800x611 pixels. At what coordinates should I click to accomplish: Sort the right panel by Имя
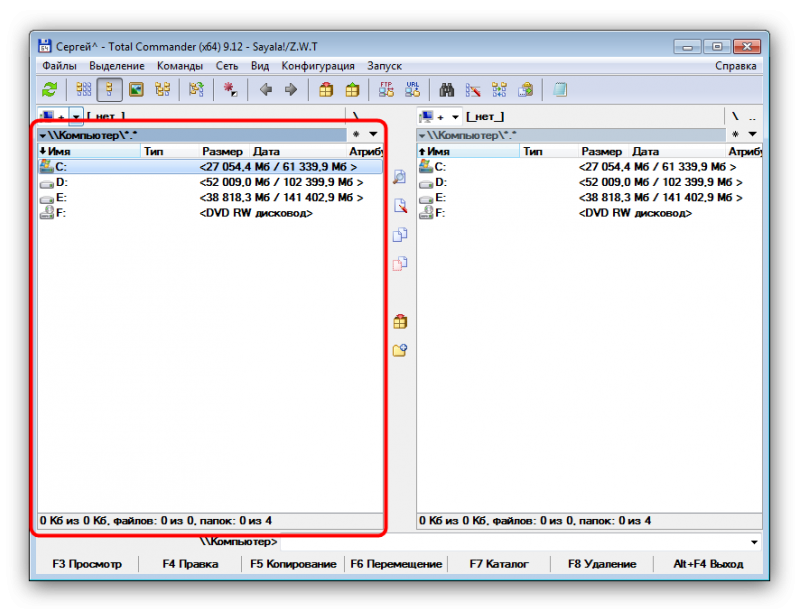click(x=468, y=151)
